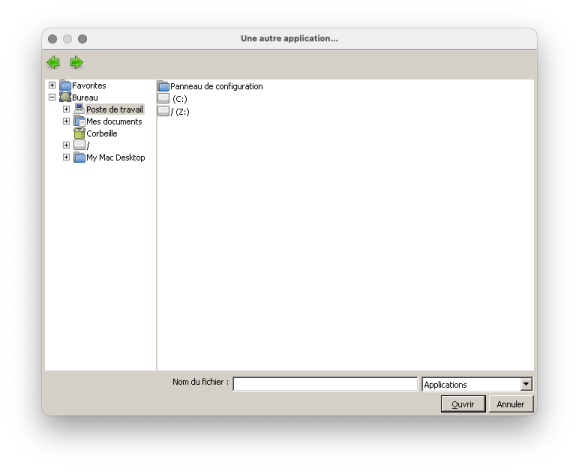Focus the Nom du fichier text field
Screen dimensions: 579x471
[x=325, y=384]
